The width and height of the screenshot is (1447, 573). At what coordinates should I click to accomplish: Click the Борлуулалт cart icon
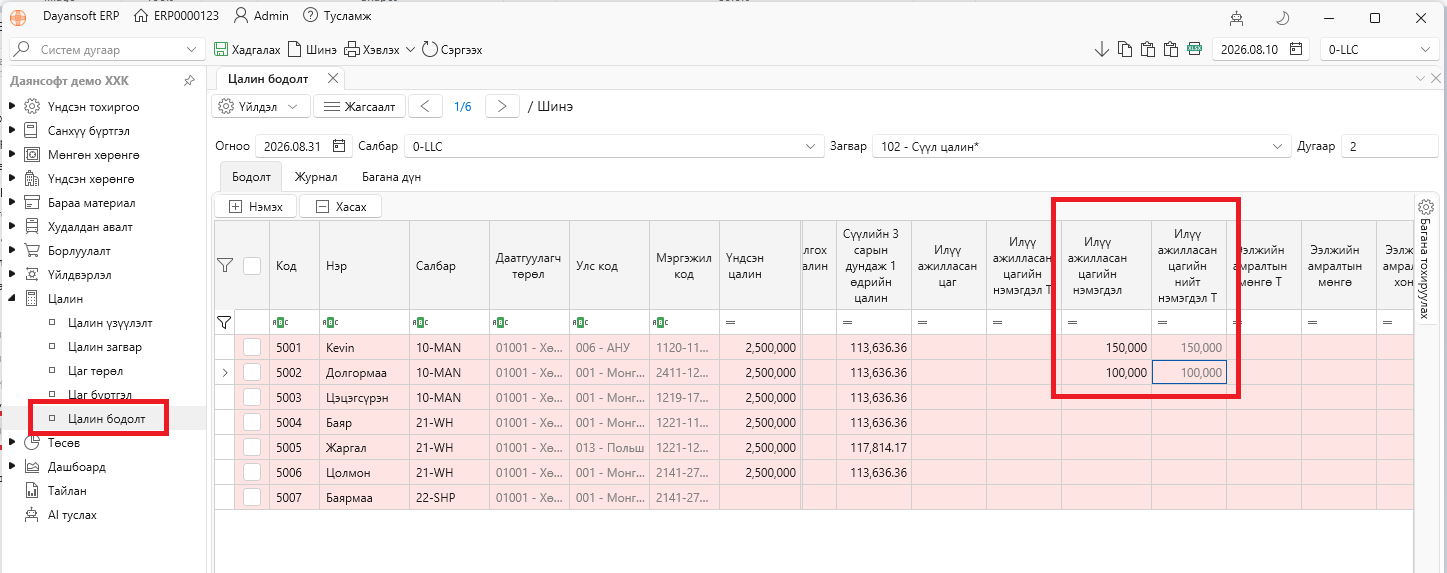(x=31, y=250)
